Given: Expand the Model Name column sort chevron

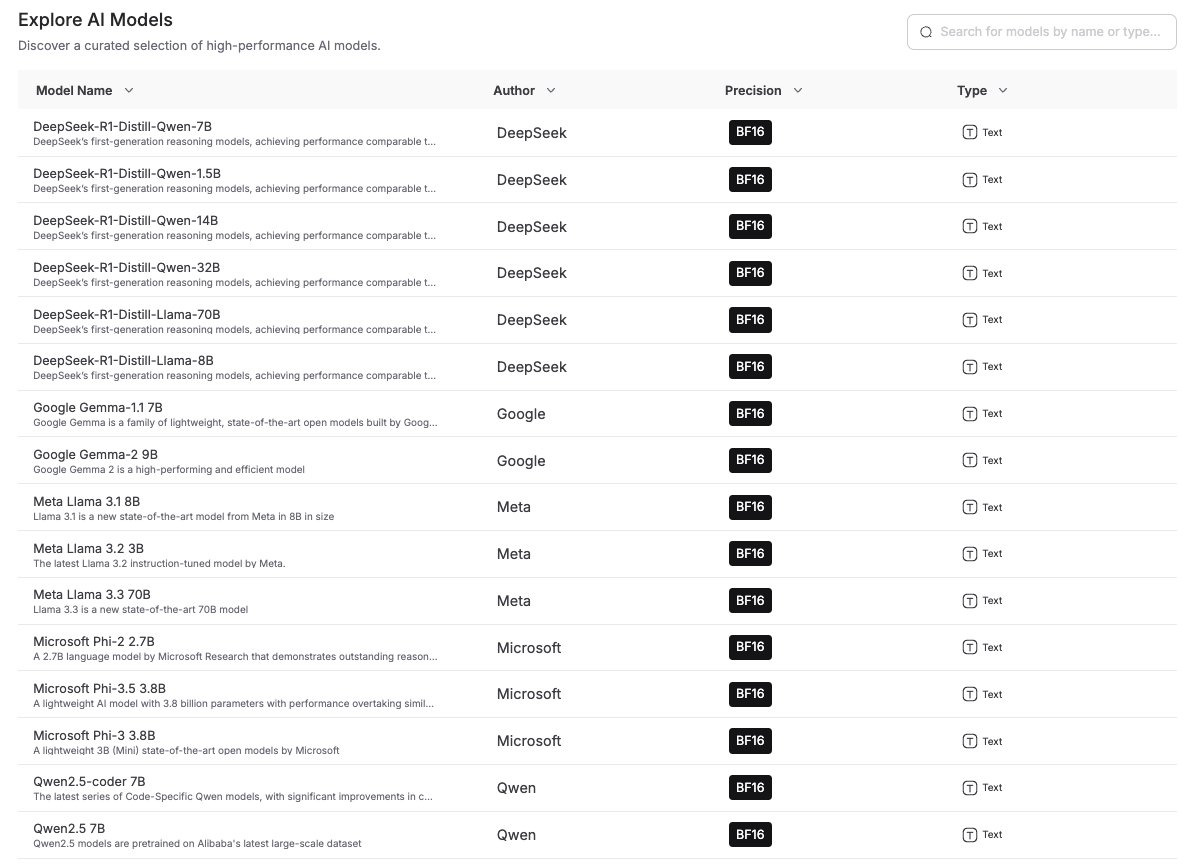Looking at the screenshot, I should [x=129, y=90].
